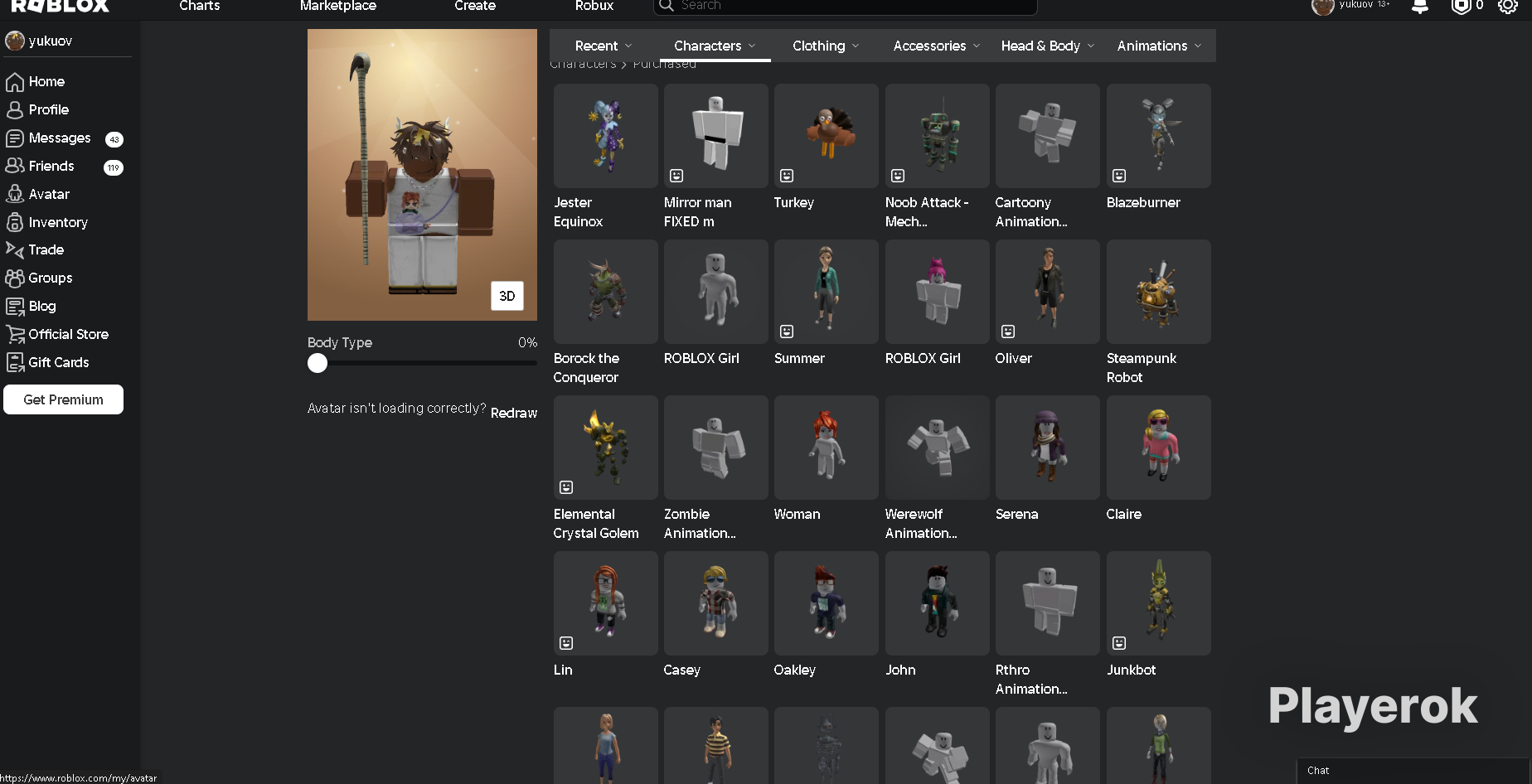Click the avatar preview image

[422, 175]
